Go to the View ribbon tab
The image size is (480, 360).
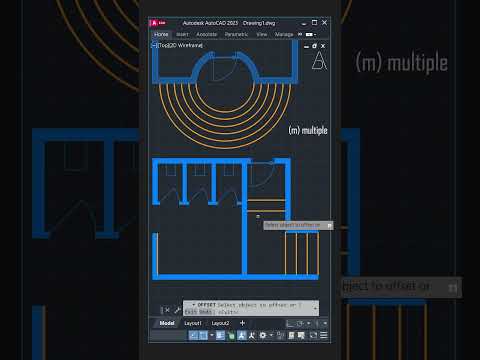(262, 34)
